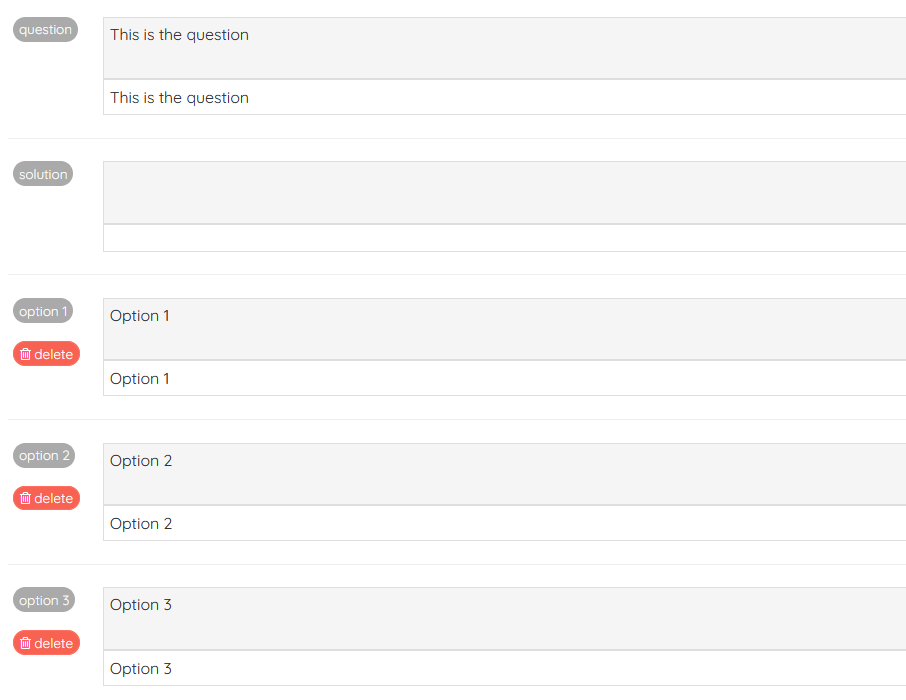Image resolution: width=906 pixels, height=700 pixels.
Task: Select the gray solution label badge
Action: click(x=43, y=173)
